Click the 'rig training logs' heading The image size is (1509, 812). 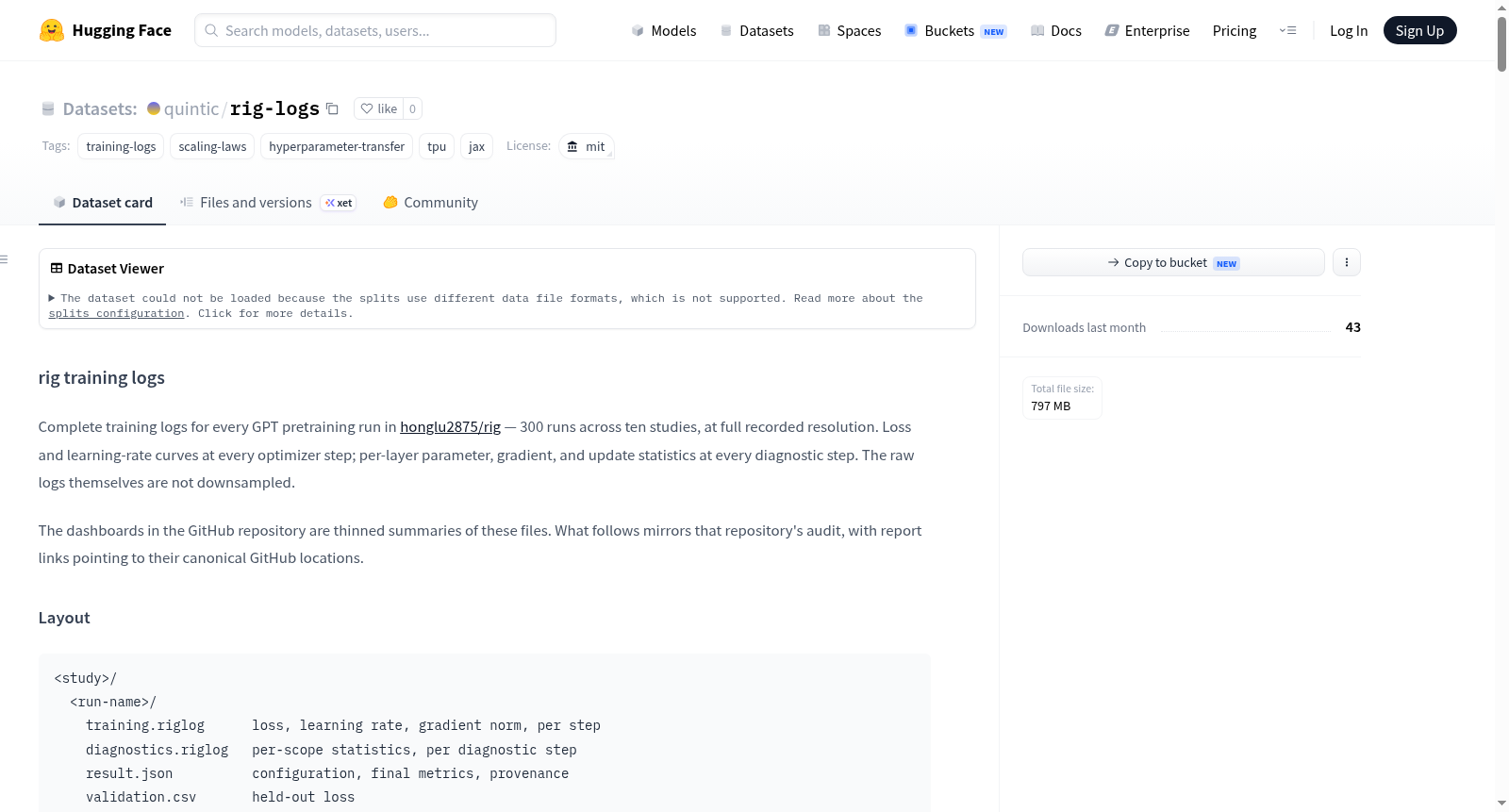click(101, 378)
